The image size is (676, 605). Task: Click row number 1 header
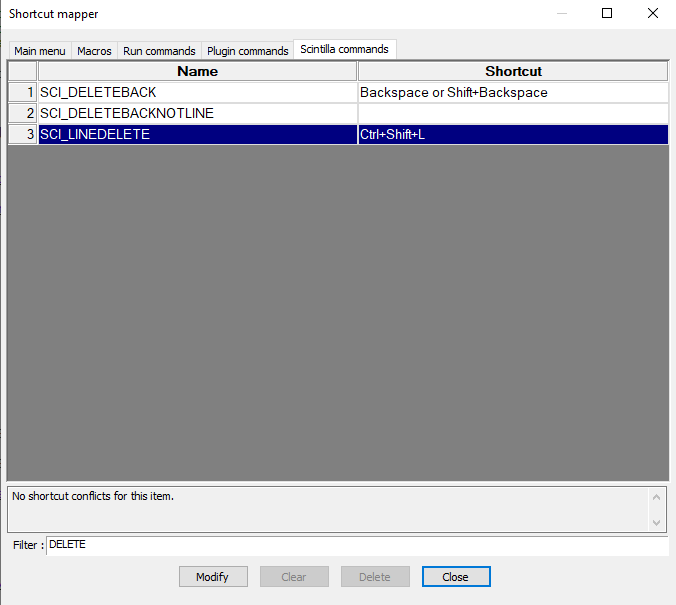[22, 92]
